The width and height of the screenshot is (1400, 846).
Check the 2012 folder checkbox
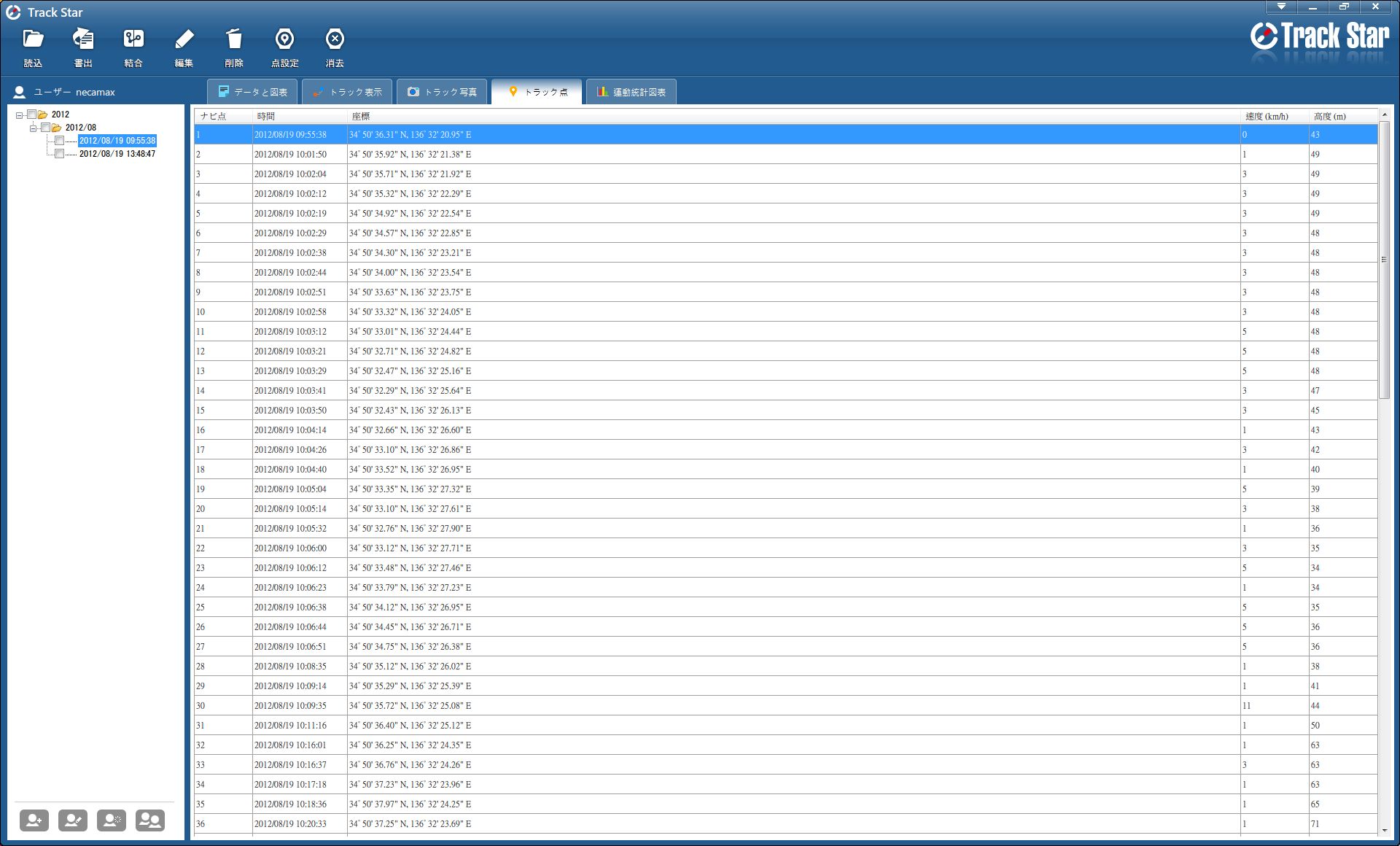tap(32, 115)
